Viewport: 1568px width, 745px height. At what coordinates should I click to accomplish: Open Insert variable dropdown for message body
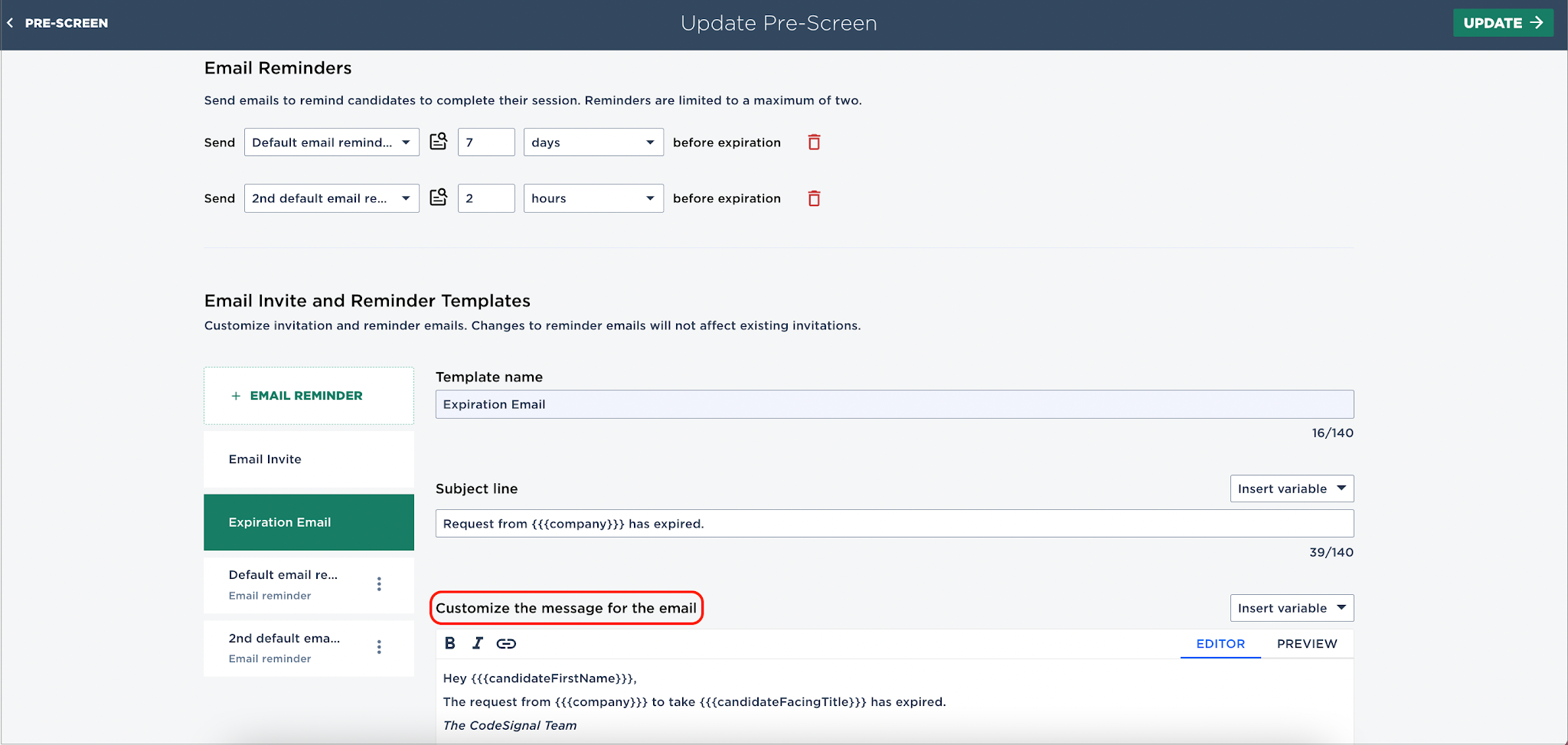point(1292,608)
